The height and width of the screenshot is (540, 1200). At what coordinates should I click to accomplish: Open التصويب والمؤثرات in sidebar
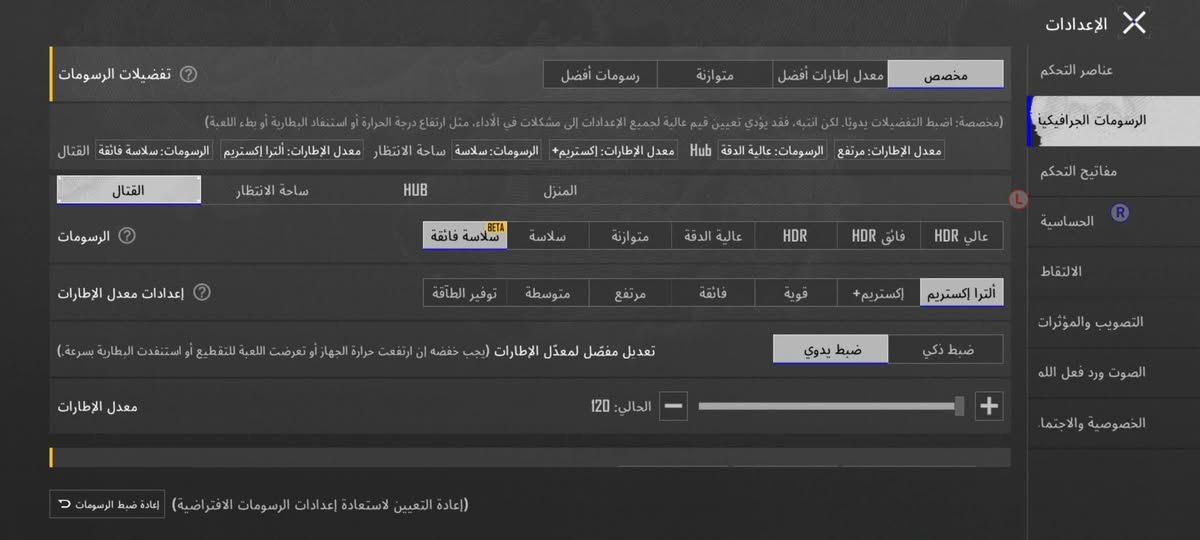coord(1113,322)
